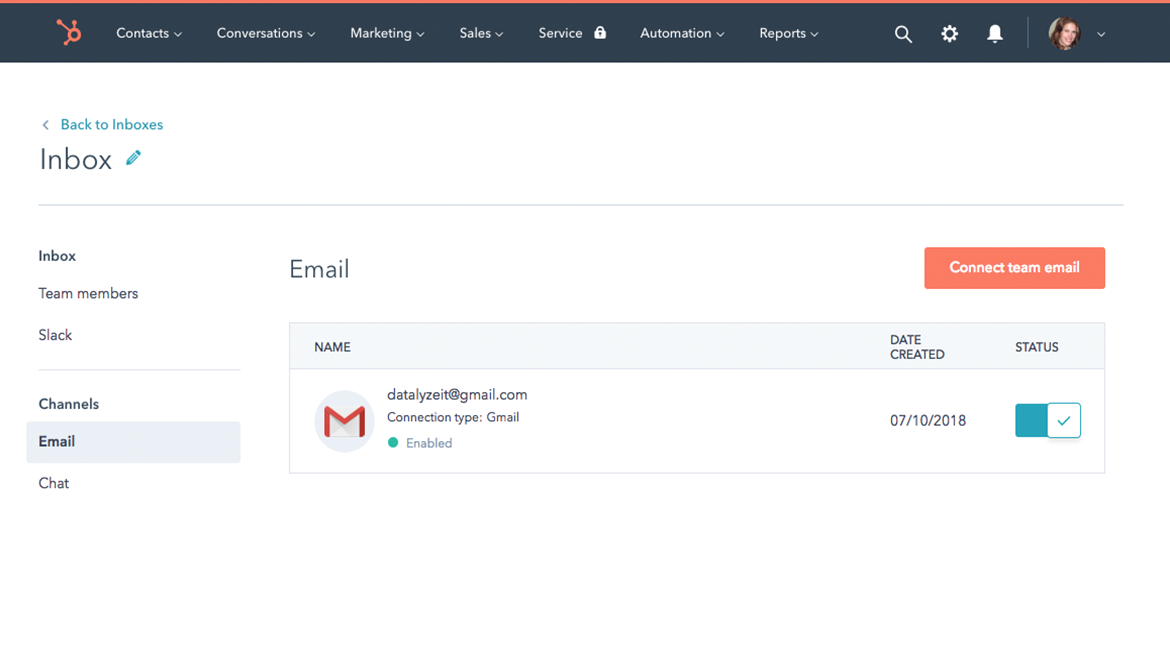Select Chat in the Channels sidebar

54,483
